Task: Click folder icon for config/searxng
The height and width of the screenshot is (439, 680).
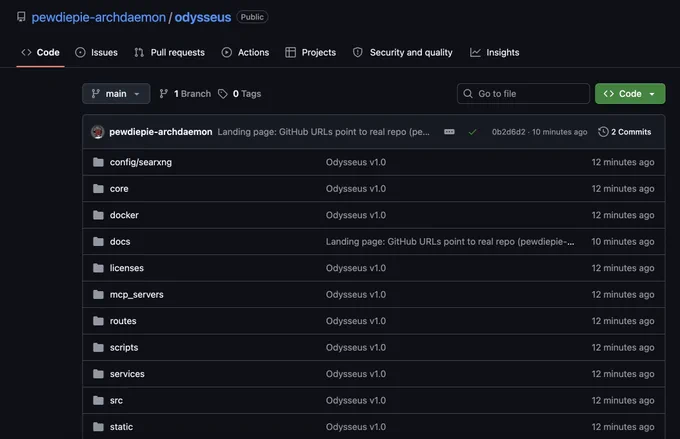Action: point(98,162)
